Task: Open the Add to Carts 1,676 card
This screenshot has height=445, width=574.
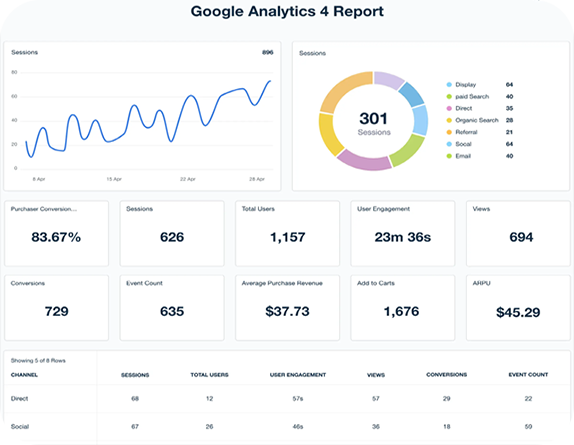Action: click(x=403, y=308)
